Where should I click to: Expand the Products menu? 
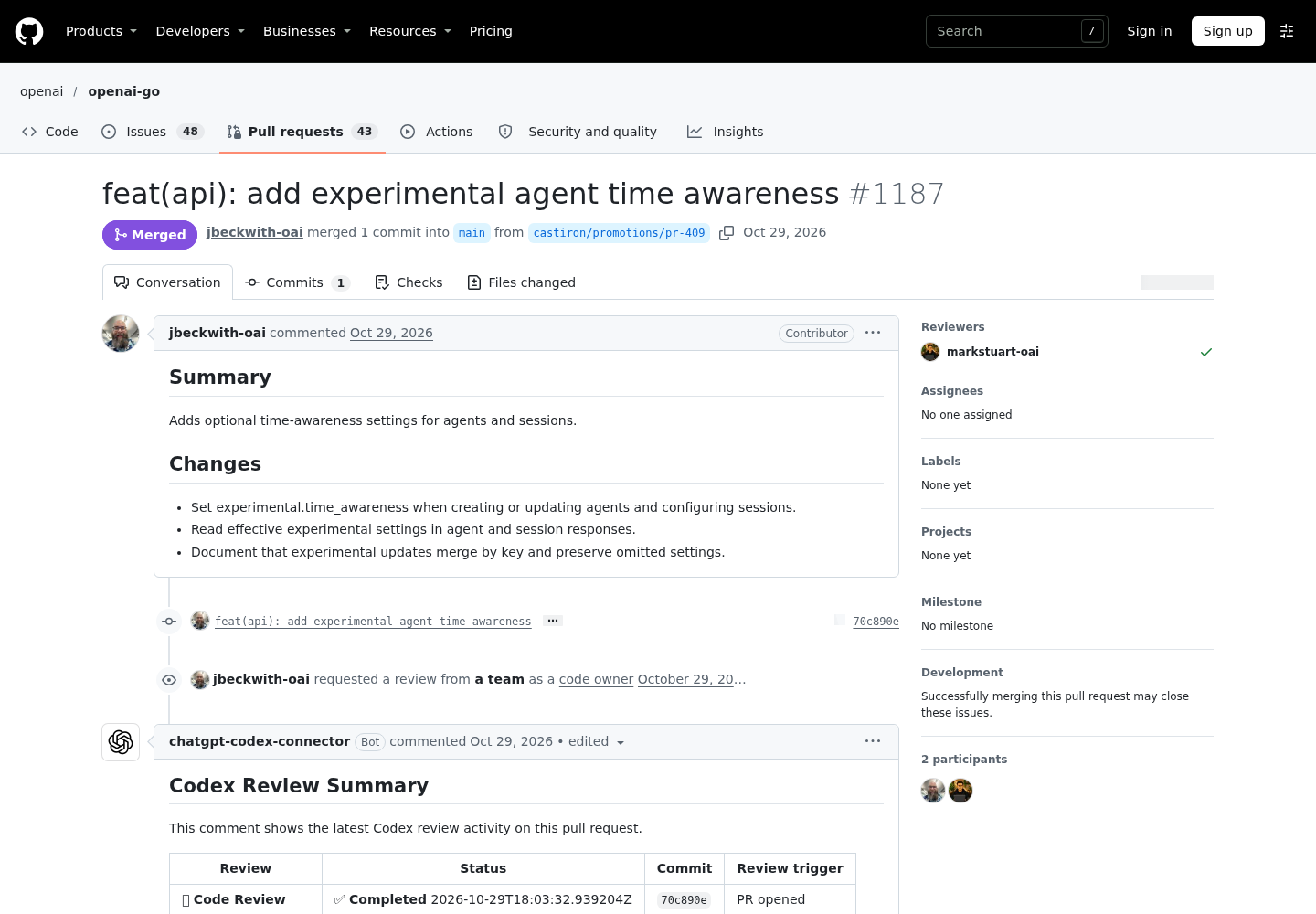[101, 31]
